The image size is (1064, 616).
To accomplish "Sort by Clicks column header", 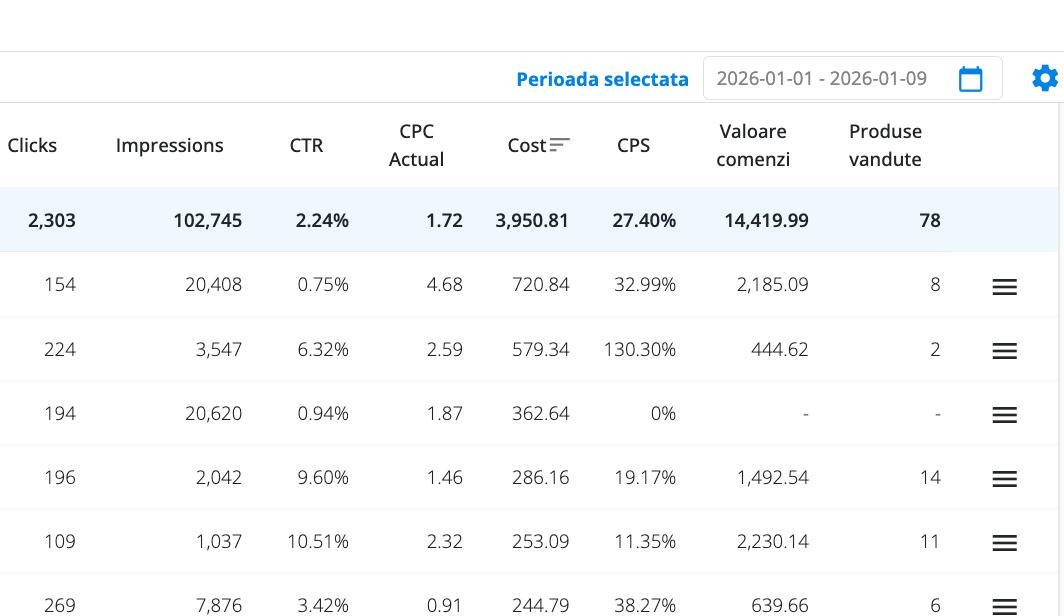I will pos(32,145).
